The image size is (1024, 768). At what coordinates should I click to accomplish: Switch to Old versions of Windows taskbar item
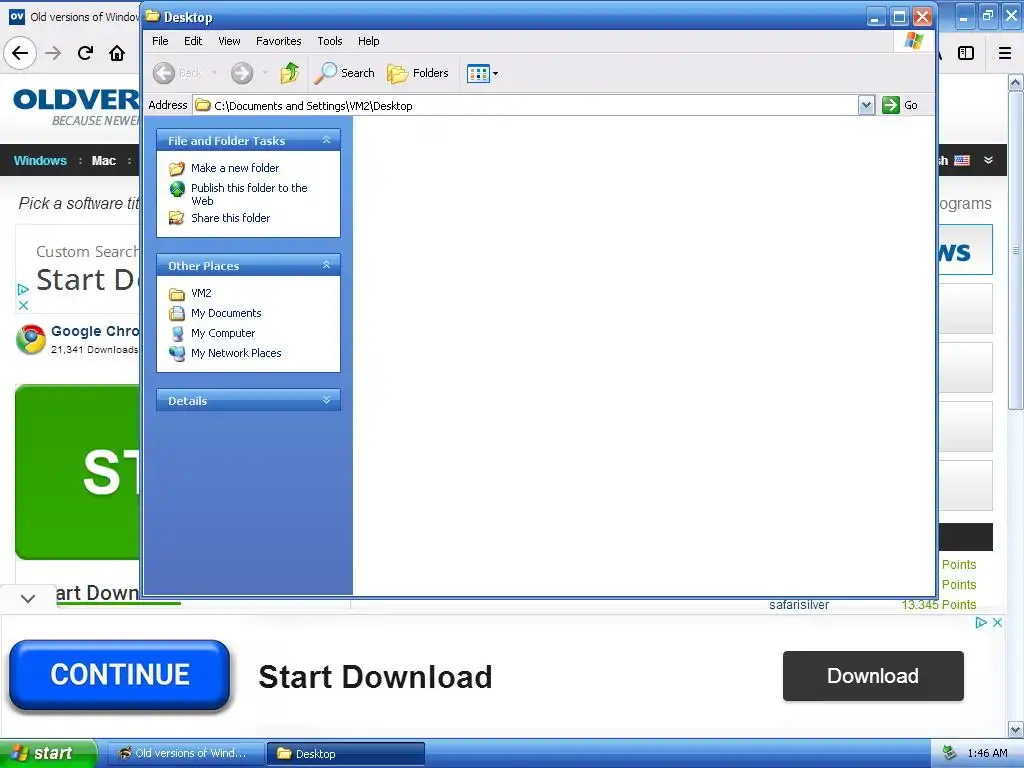coord(184,753)
